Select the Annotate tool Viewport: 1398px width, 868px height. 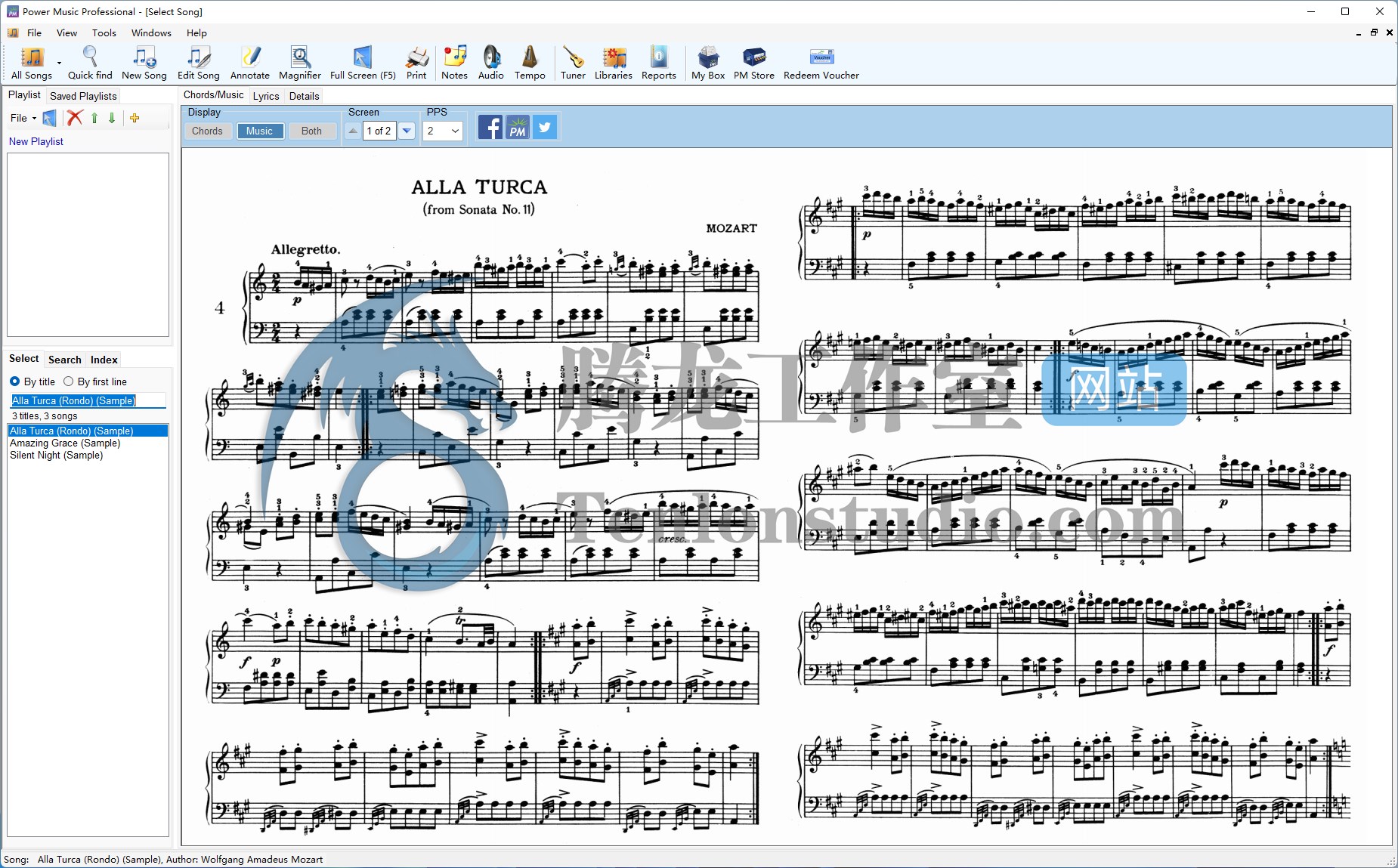[x=250, y=63]
